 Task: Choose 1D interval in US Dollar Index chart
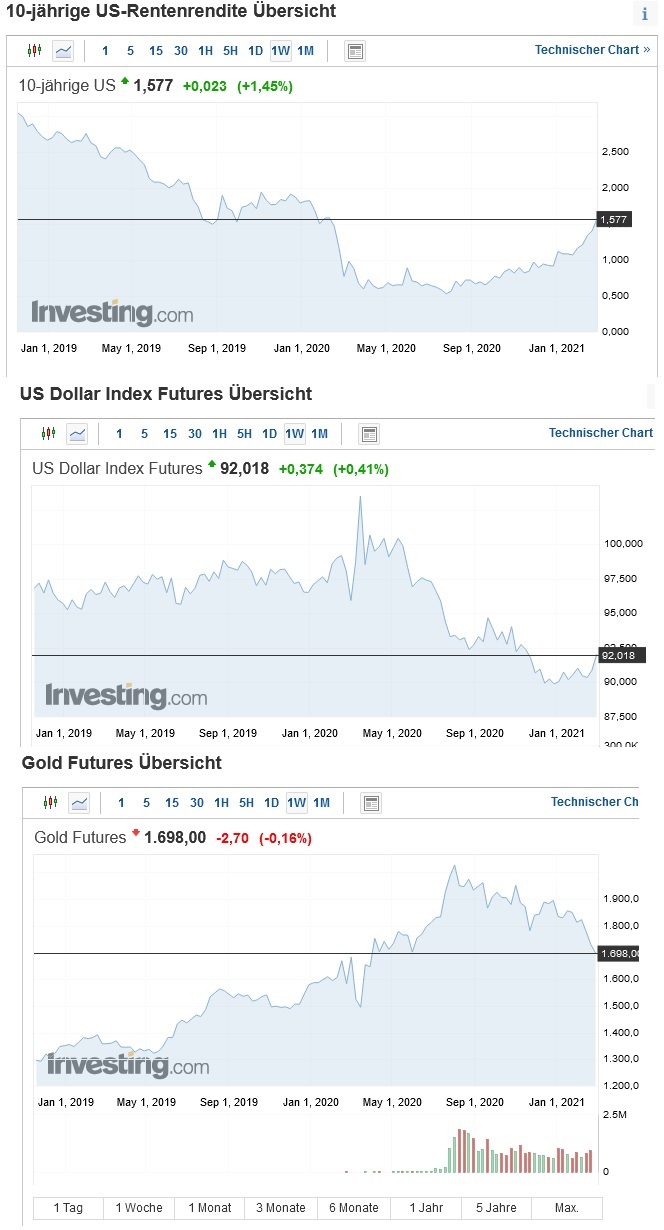(x=269, y=434)
